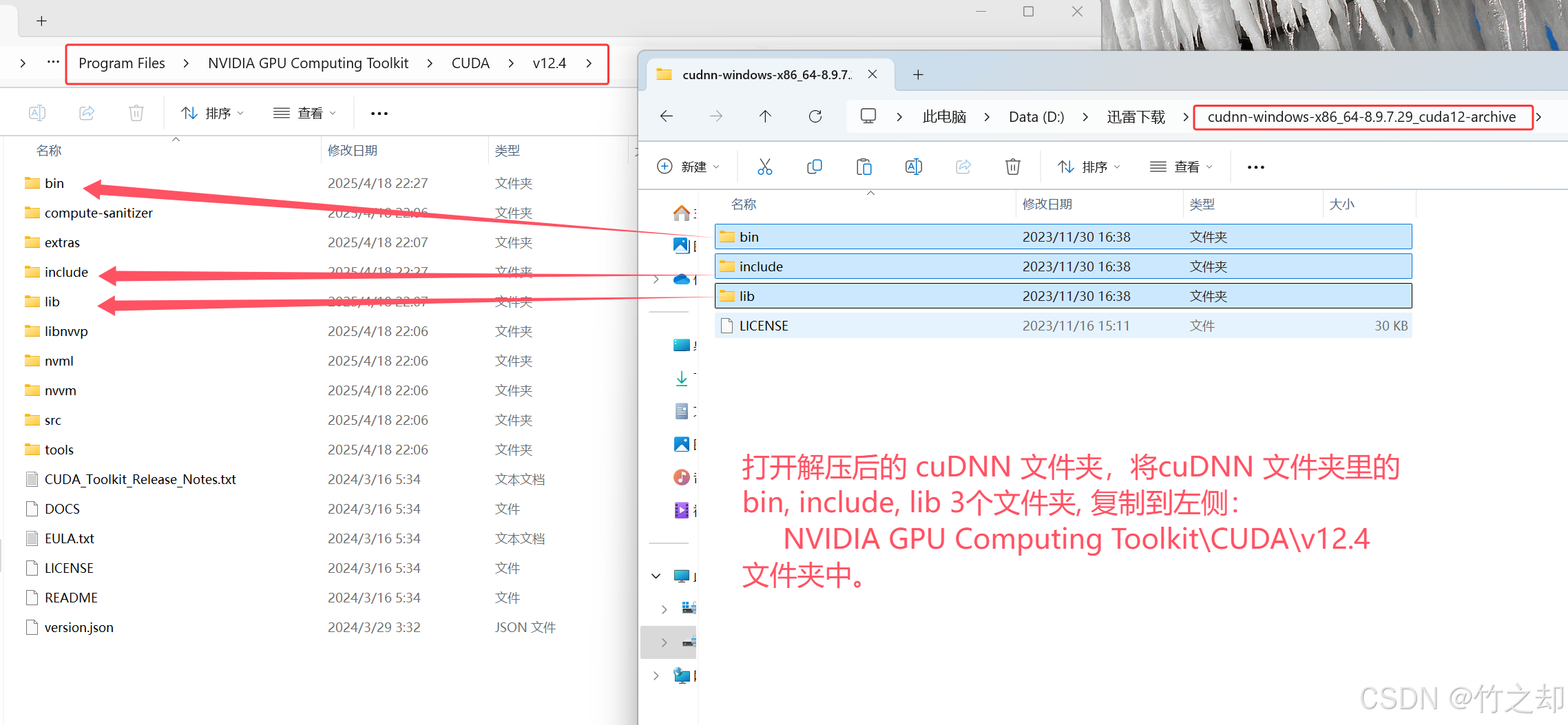Close the cudnn-windows-x86_64 tab
The height and width of the screenshot is (725, 1568).
(872, 74)
